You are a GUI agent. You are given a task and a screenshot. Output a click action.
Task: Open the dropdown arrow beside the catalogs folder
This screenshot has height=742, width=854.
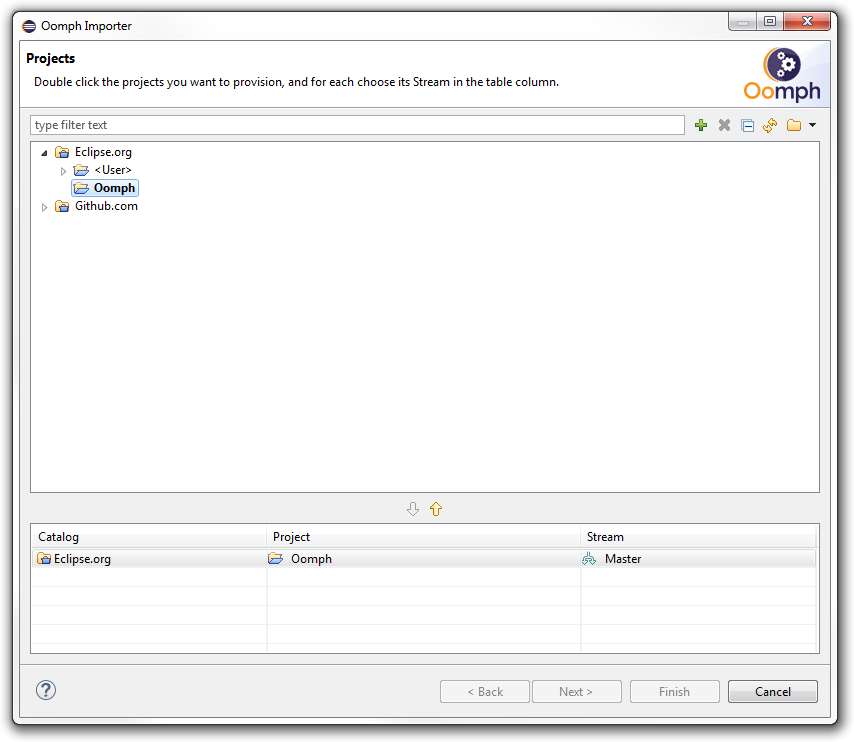click(x=812, y=125)
